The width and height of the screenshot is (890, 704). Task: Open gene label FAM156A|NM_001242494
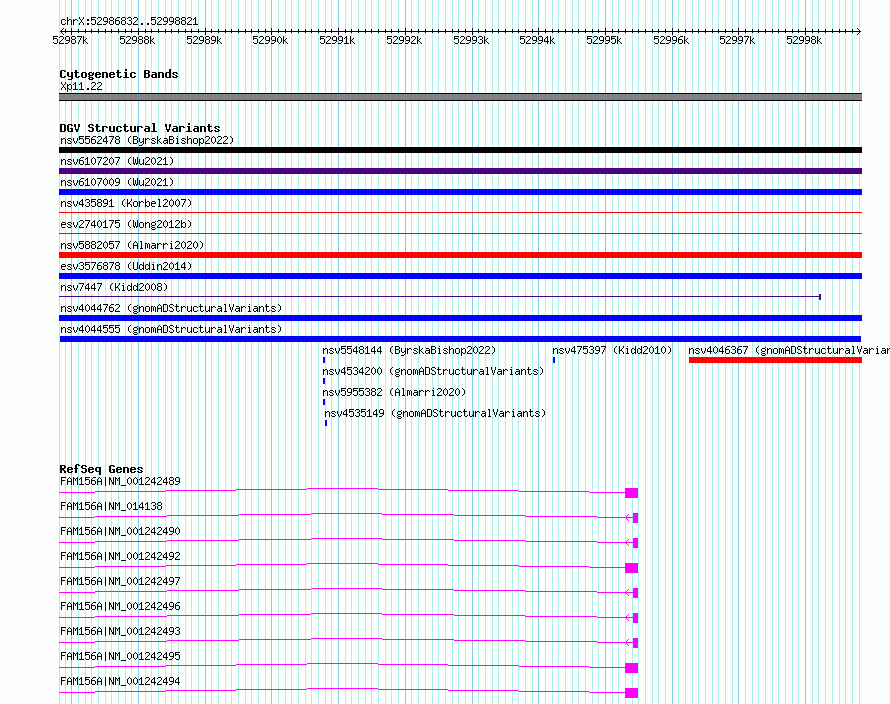coord(120,681)
